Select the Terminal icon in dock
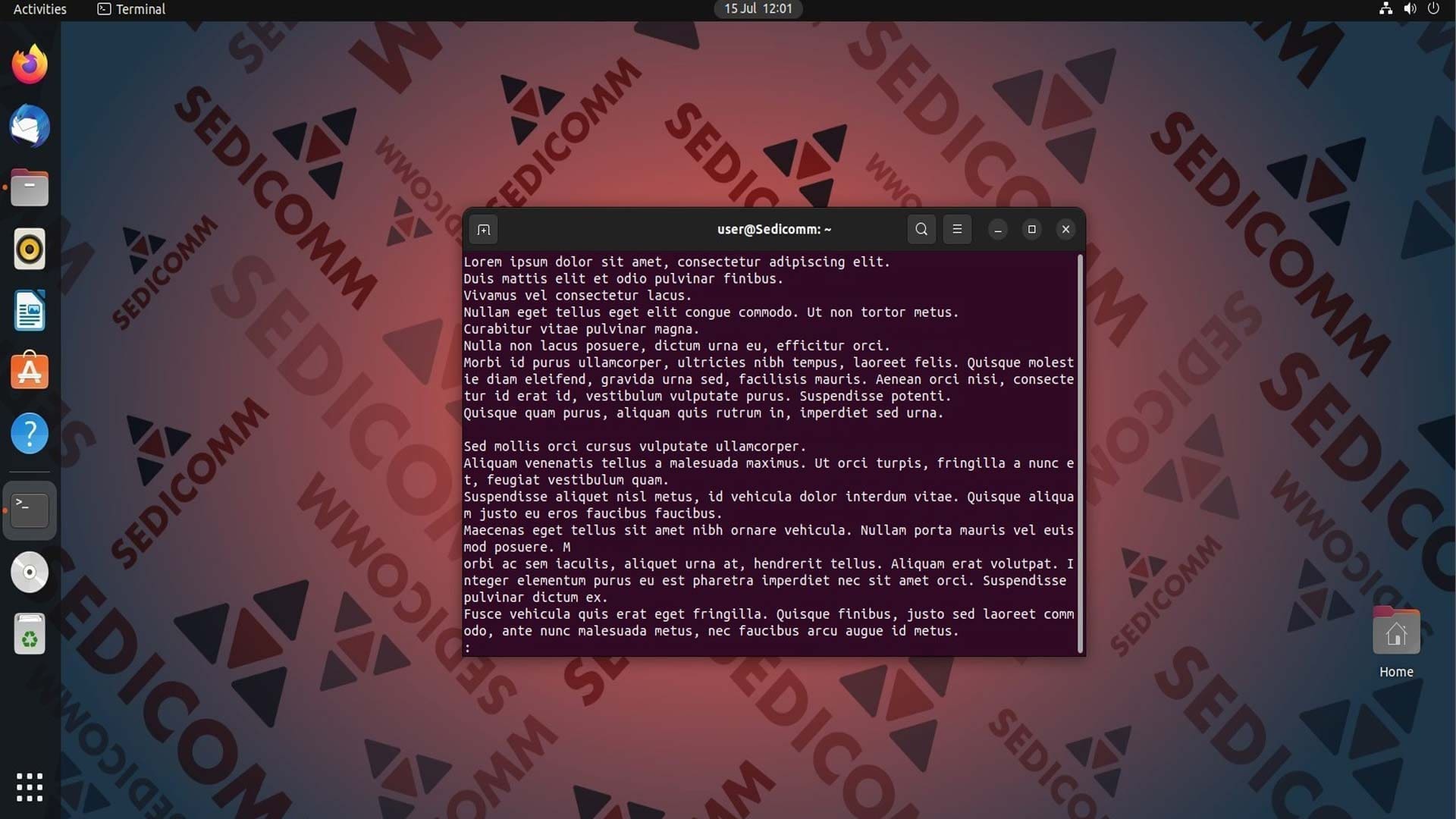Screen dimensions: 1456x819 click(30, 510)
